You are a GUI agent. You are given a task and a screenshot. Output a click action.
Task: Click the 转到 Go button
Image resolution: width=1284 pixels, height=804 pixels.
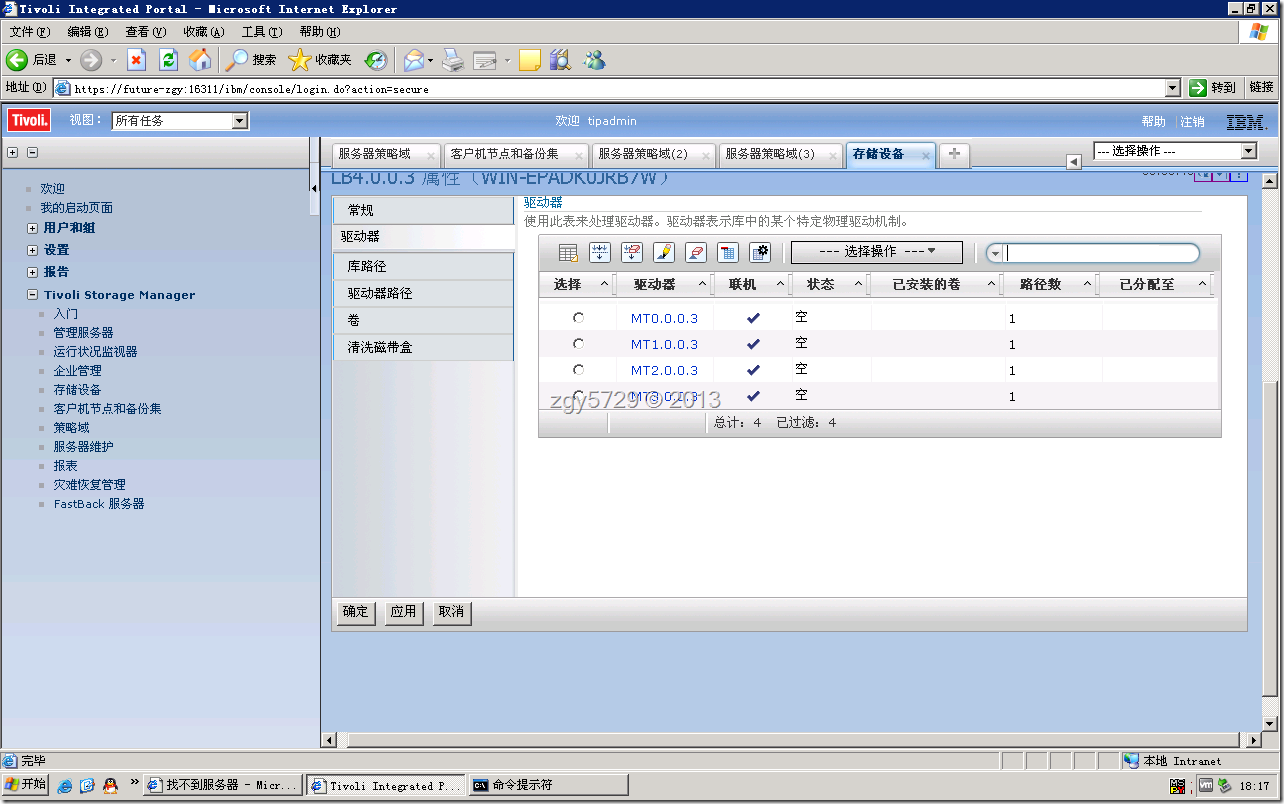pyautogui.click(x=1213, y=88)
